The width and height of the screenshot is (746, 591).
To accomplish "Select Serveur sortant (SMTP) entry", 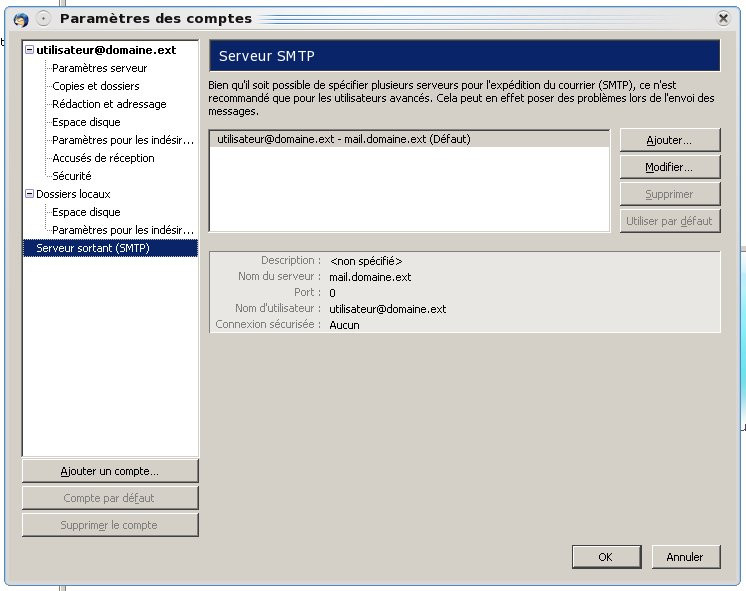I will (92, 248).
